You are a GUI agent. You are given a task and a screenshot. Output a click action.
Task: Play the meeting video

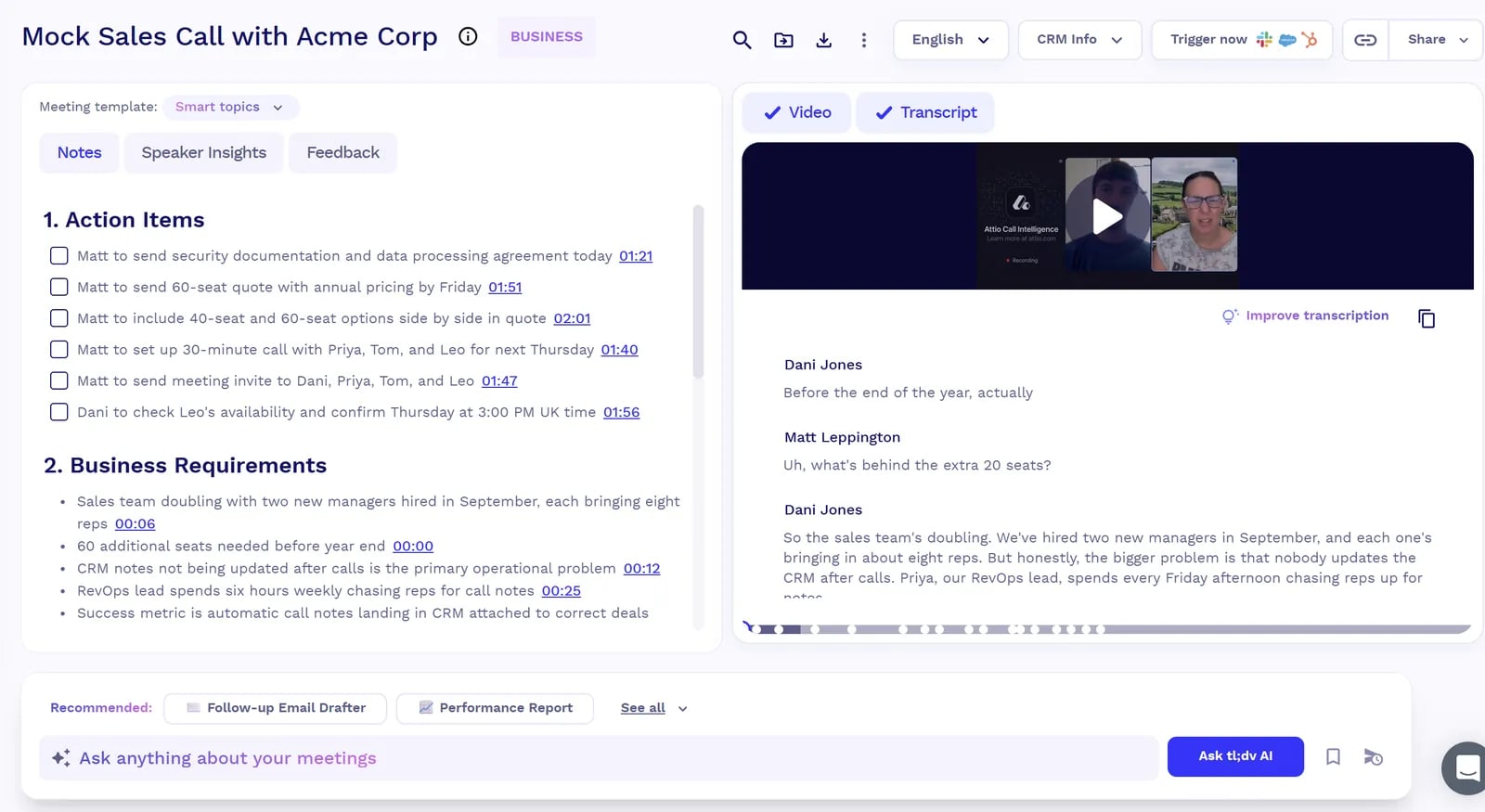(1107, 216)
